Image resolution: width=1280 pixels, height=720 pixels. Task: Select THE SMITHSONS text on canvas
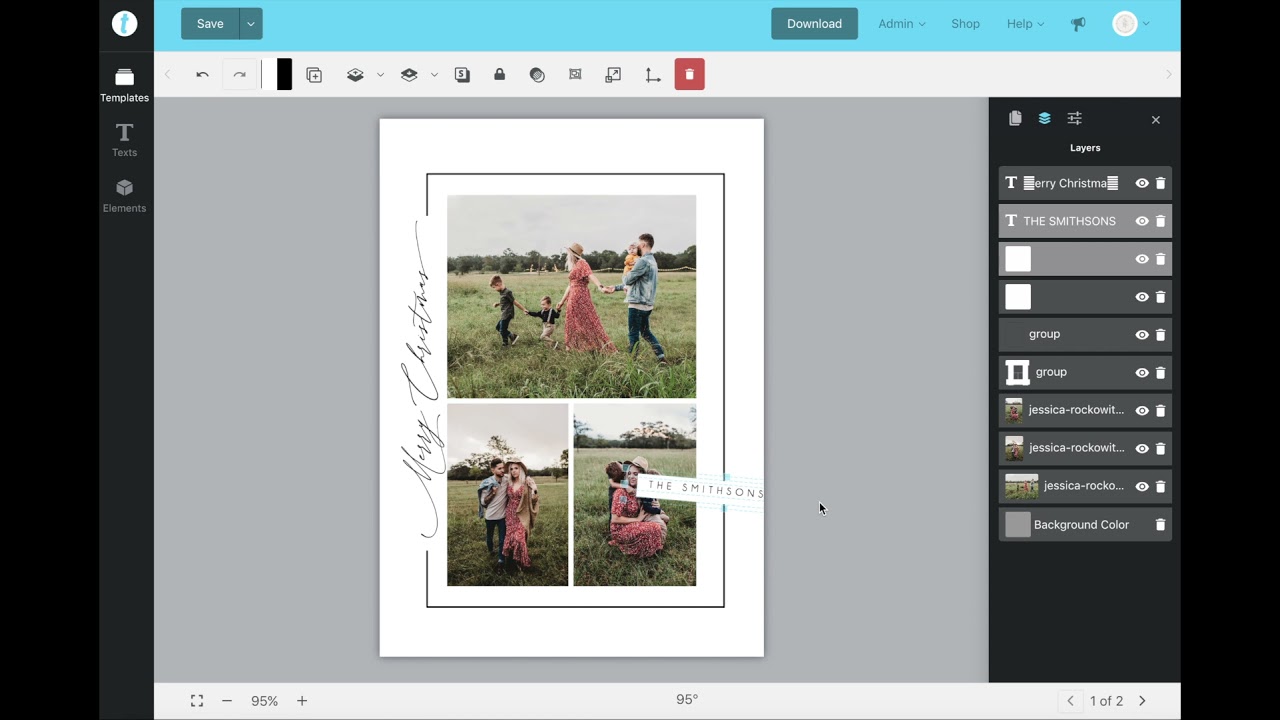tap(705, 490)
